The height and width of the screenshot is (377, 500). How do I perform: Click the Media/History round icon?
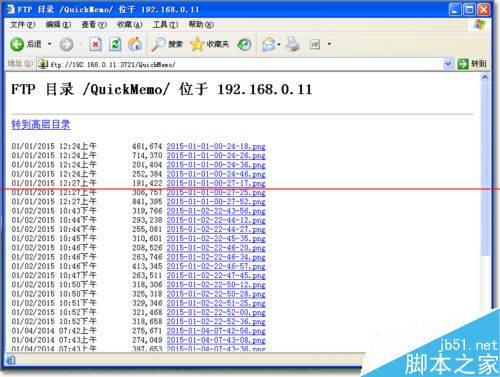click(x=244, y=44)
